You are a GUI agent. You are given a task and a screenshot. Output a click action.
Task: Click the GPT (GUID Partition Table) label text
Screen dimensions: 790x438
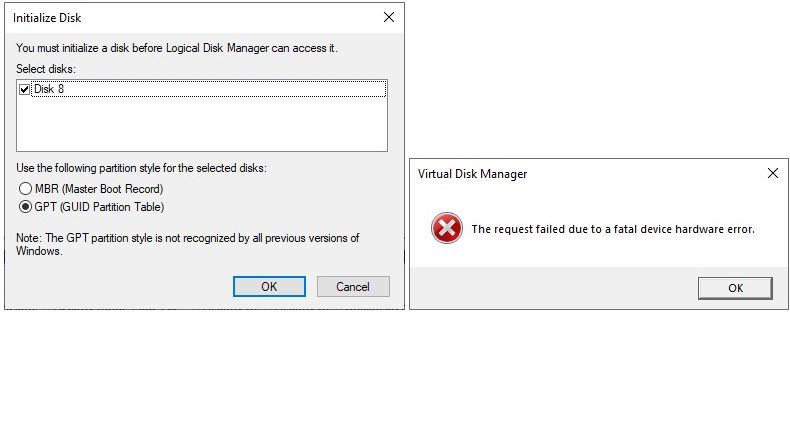(99, 207)
